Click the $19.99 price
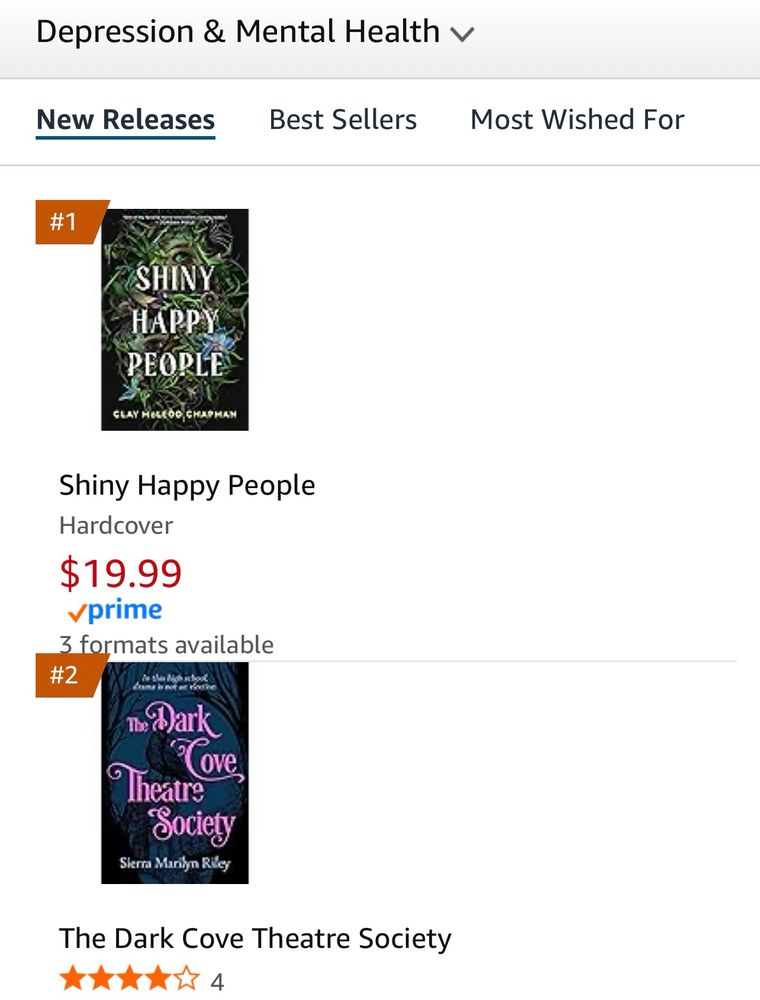Screen dimensions: 760x1000 click(121, 572)
